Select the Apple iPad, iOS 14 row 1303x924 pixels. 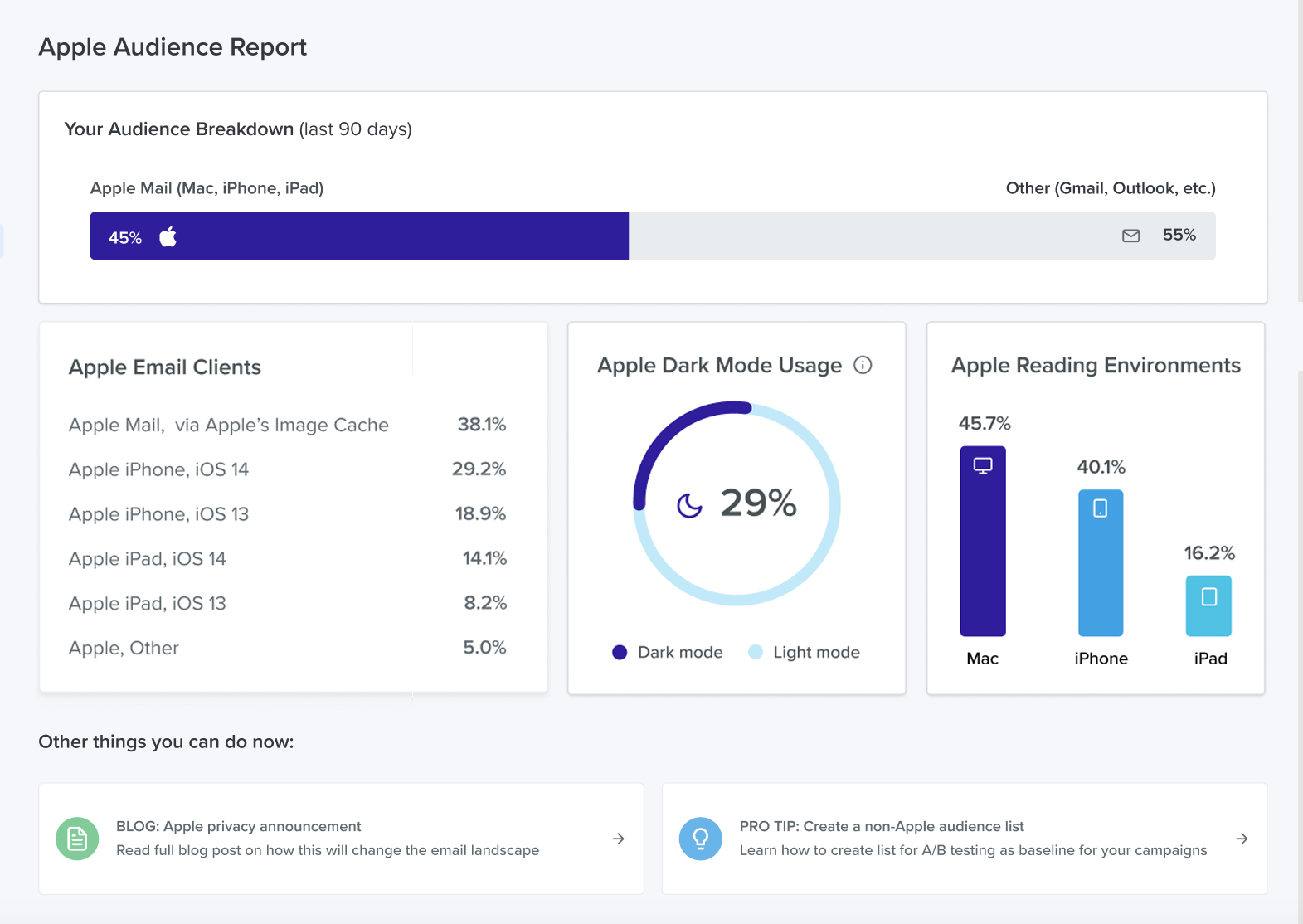click(288, 559)
